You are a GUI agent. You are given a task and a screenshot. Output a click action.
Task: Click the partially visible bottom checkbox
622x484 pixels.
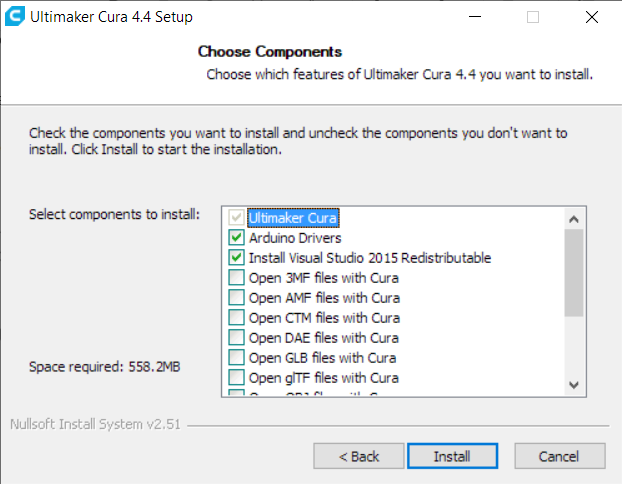(236, 395)
